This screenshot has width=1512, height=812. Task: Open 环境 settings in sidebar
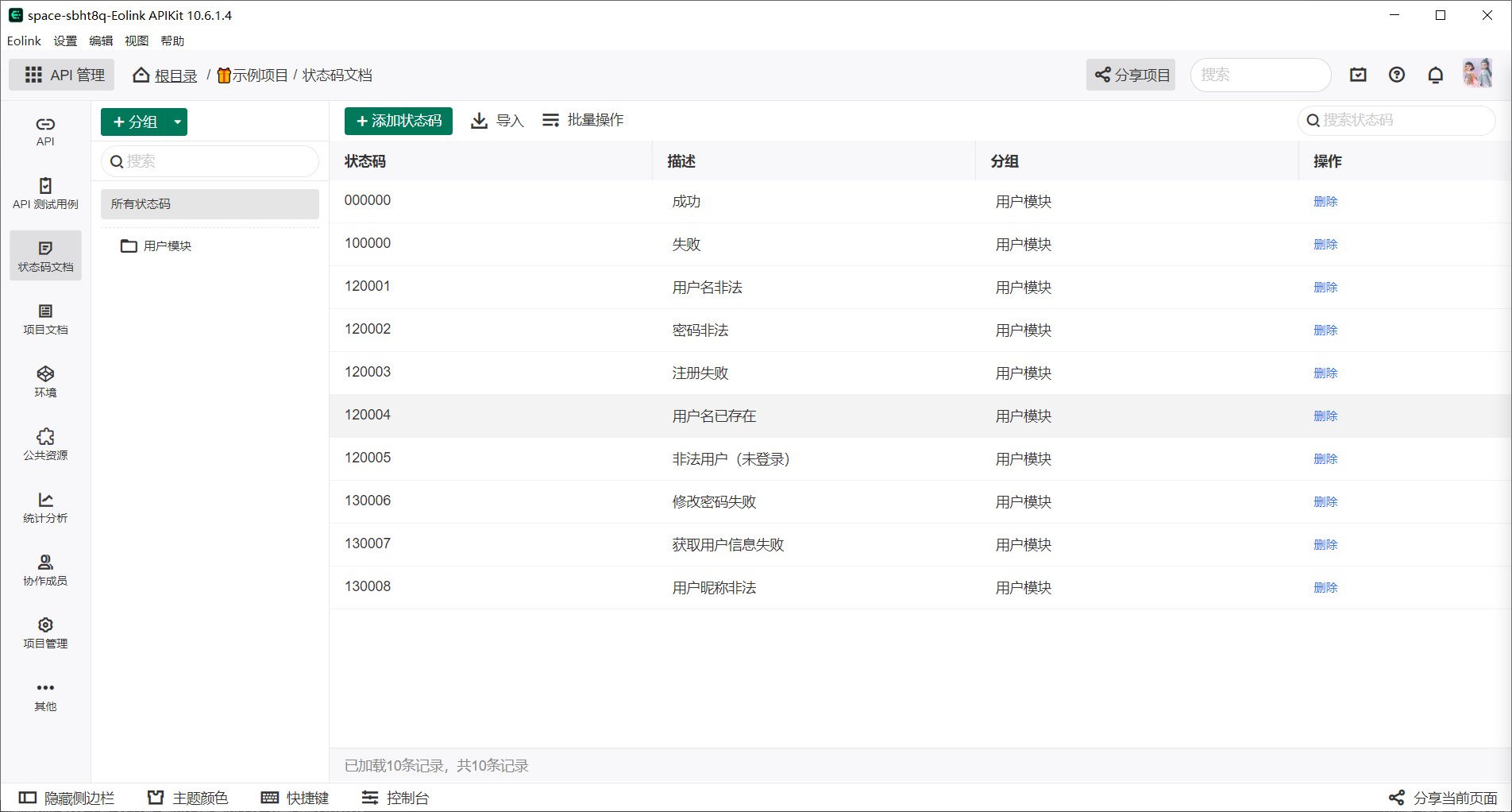(45, 382)
